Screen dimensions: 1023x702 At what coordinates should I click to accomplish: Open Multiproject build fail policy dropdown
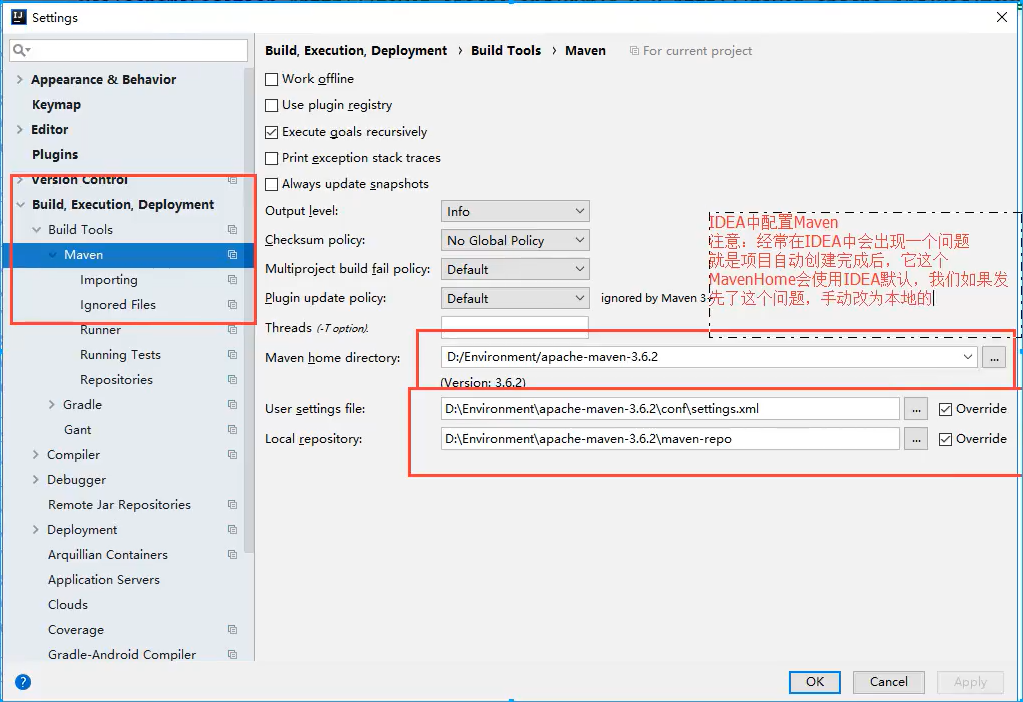point(515,269)
